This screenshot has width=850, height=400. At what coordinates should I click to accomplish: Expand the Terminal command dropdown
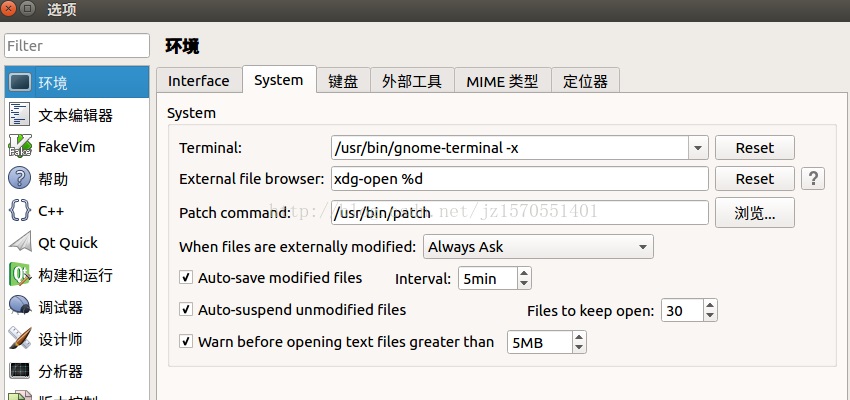(698, 148)
